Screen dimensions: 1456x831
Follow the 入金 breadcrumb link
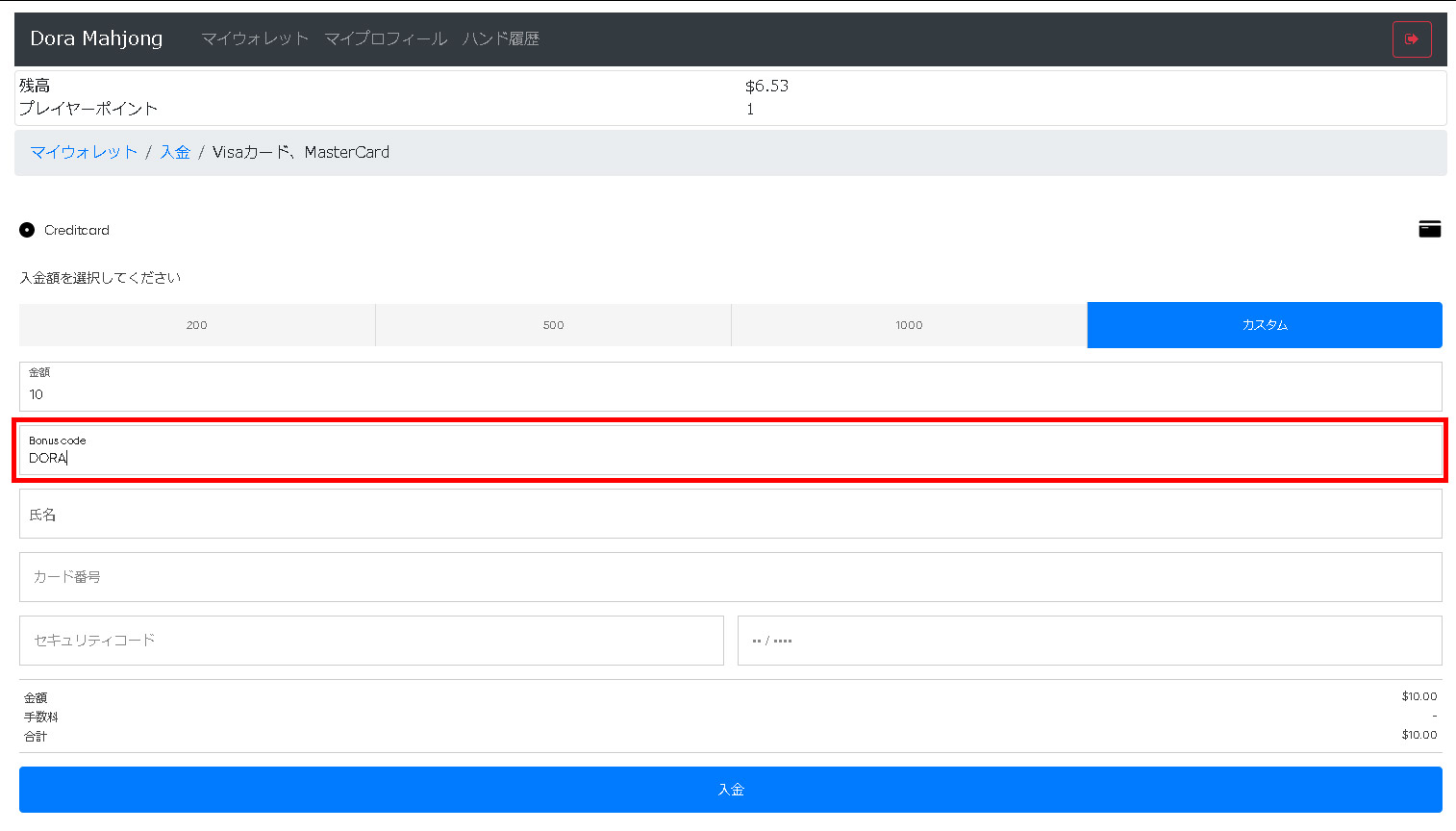pos(175,152)
